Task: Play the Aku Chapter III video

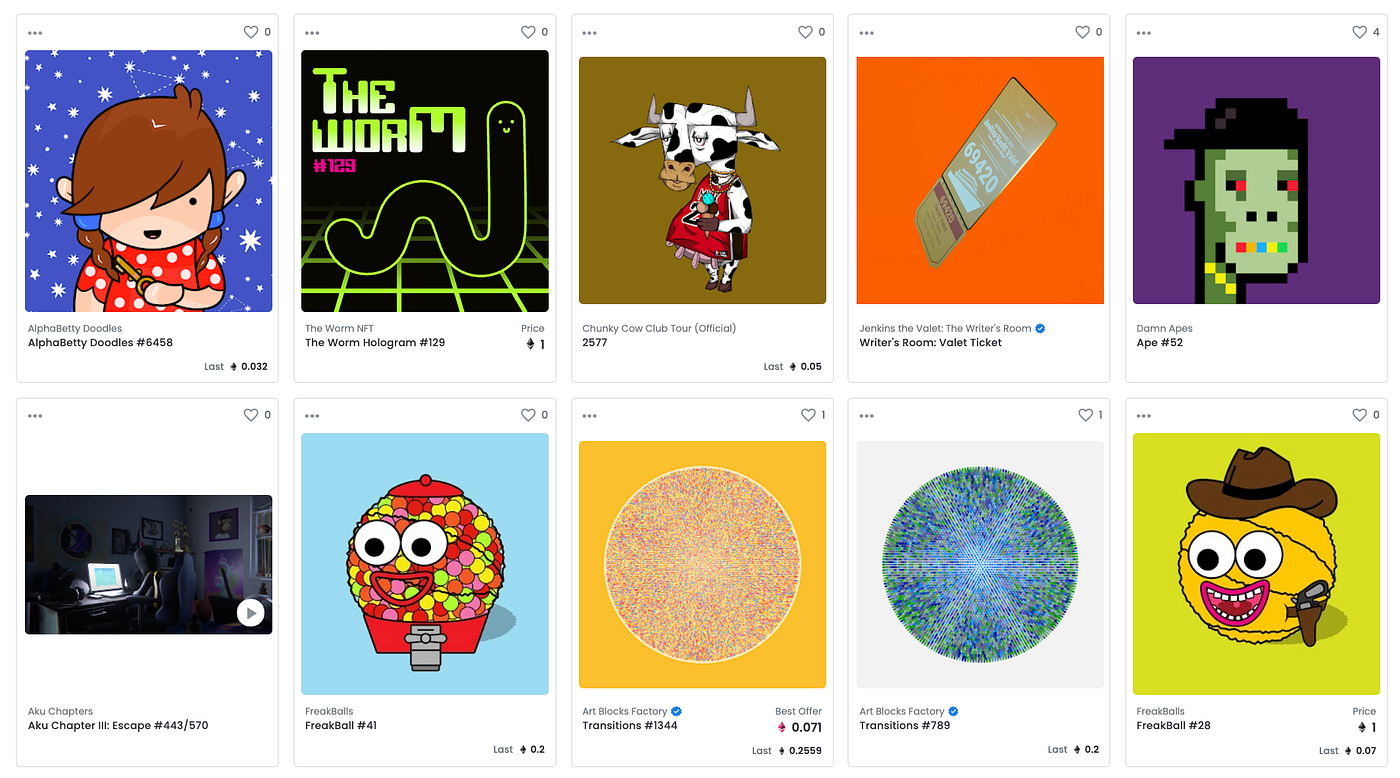Action: coord(251,612)
